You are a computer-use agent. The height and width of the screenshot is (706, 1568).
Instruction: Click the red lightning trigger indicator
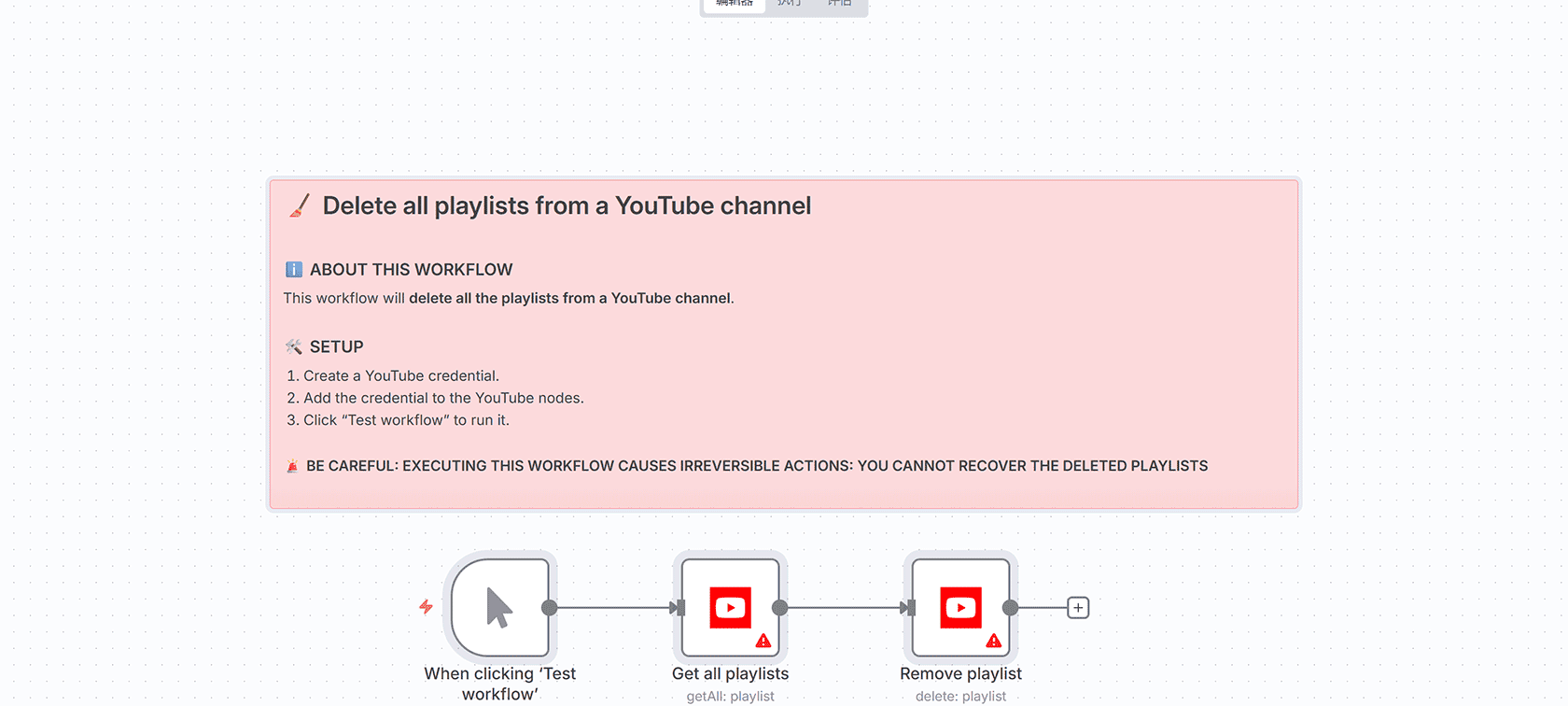click(x=426, y=607)
